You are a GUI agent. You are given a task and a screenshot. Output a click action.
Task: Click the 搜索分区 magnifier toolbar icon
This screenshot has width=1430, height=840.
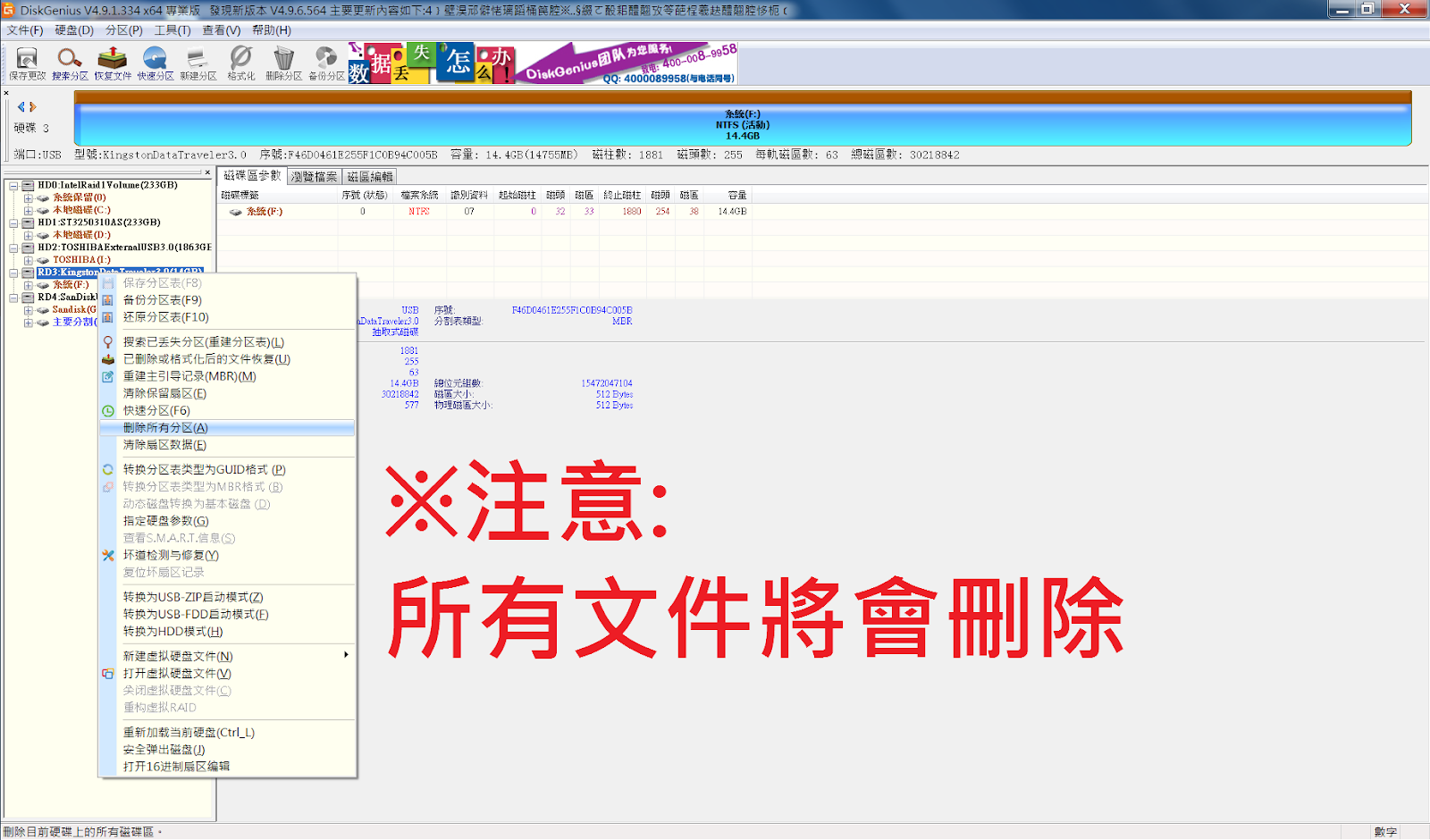click(x=70, y=63)
